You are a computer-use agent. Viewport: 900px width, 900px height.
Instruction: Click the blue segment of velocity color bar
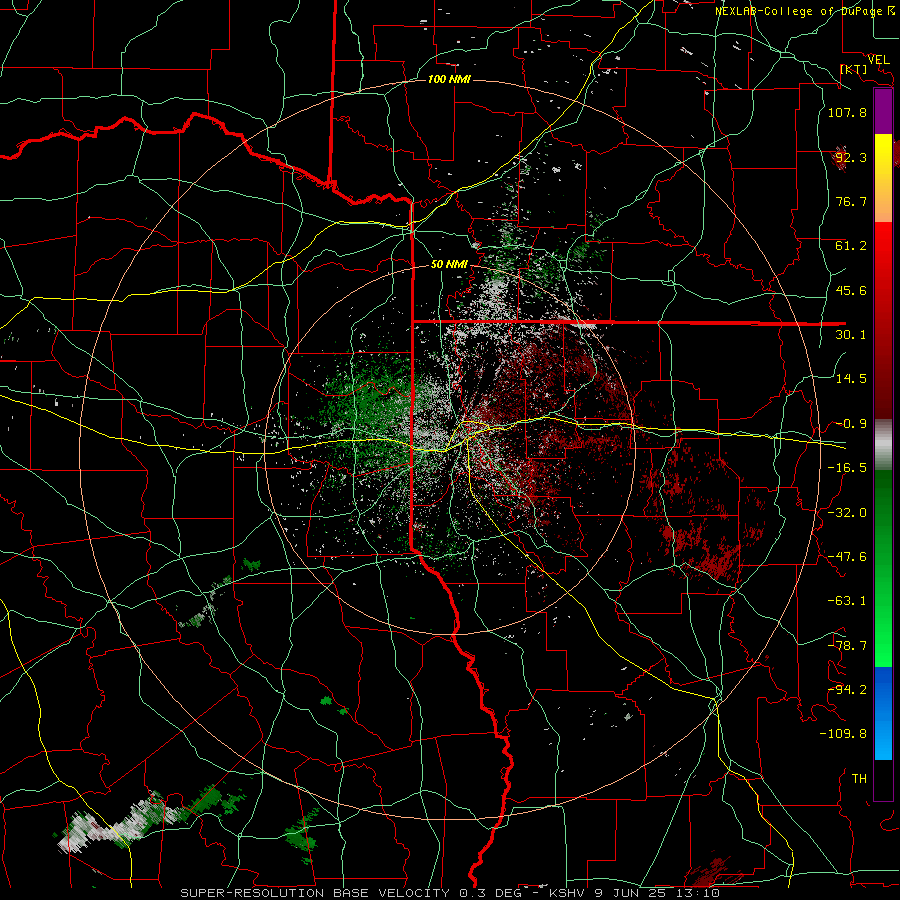[x=883, y=713]
